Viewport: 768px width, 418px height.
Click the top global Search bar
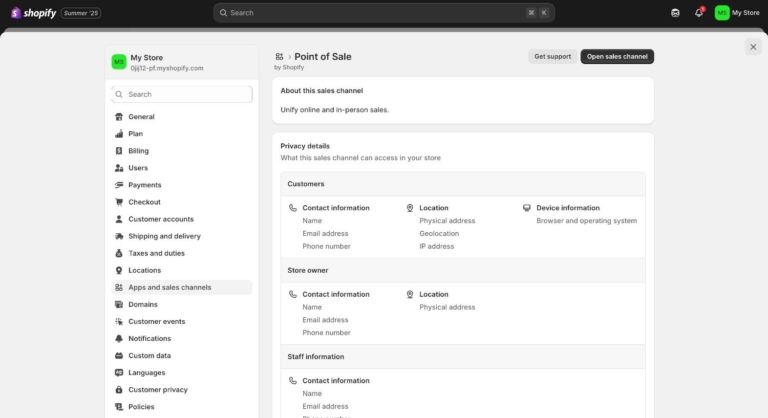(x=384, y=13)
